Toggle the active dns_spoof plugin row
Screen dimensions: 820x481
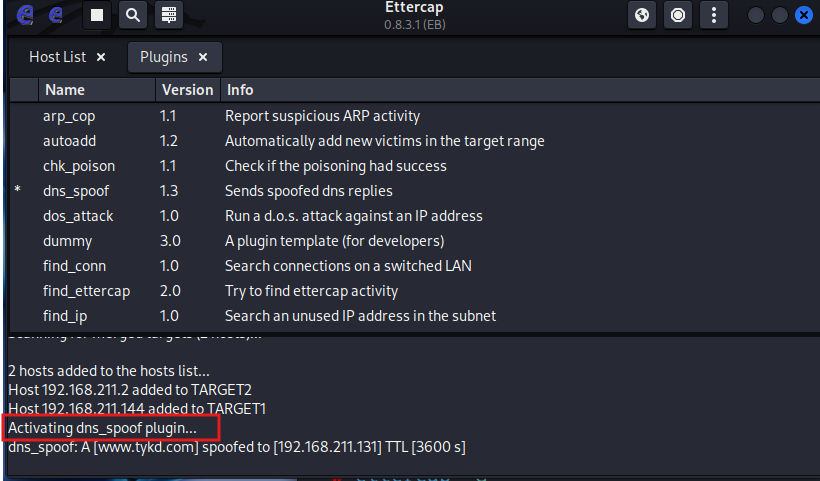coord(76,191)
